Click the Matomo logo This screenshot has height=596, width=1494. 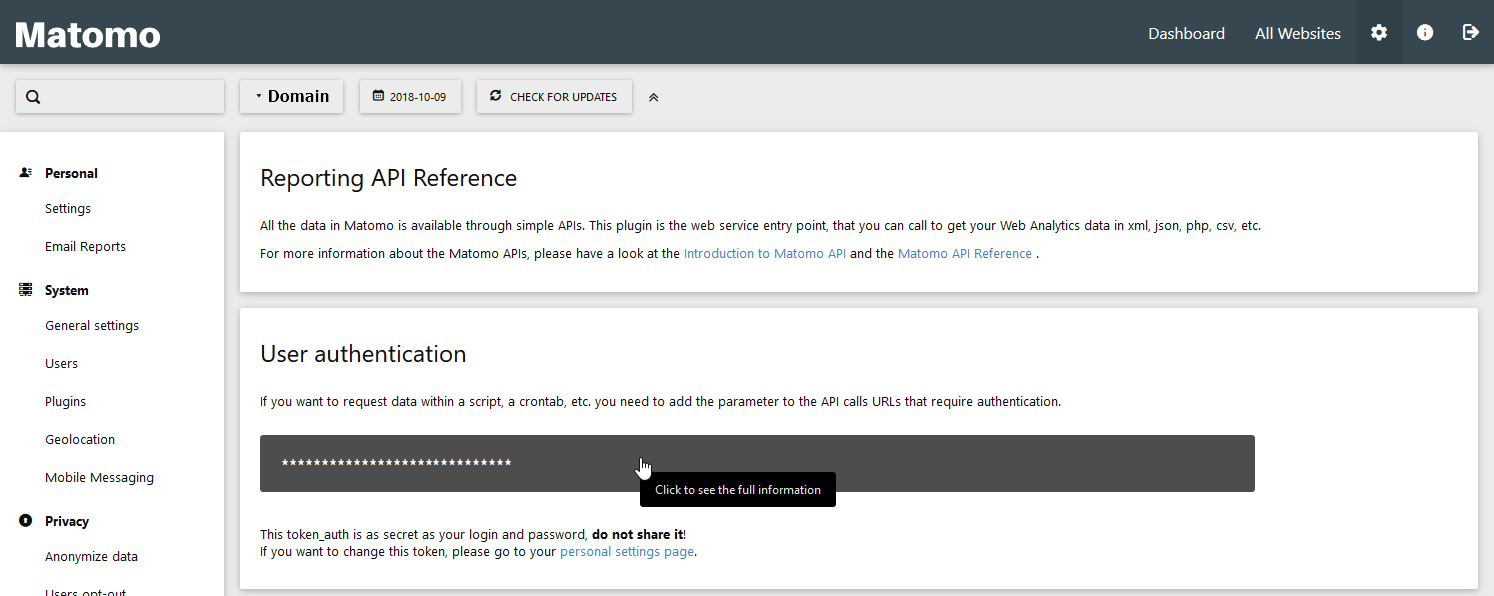pos(88,35)
